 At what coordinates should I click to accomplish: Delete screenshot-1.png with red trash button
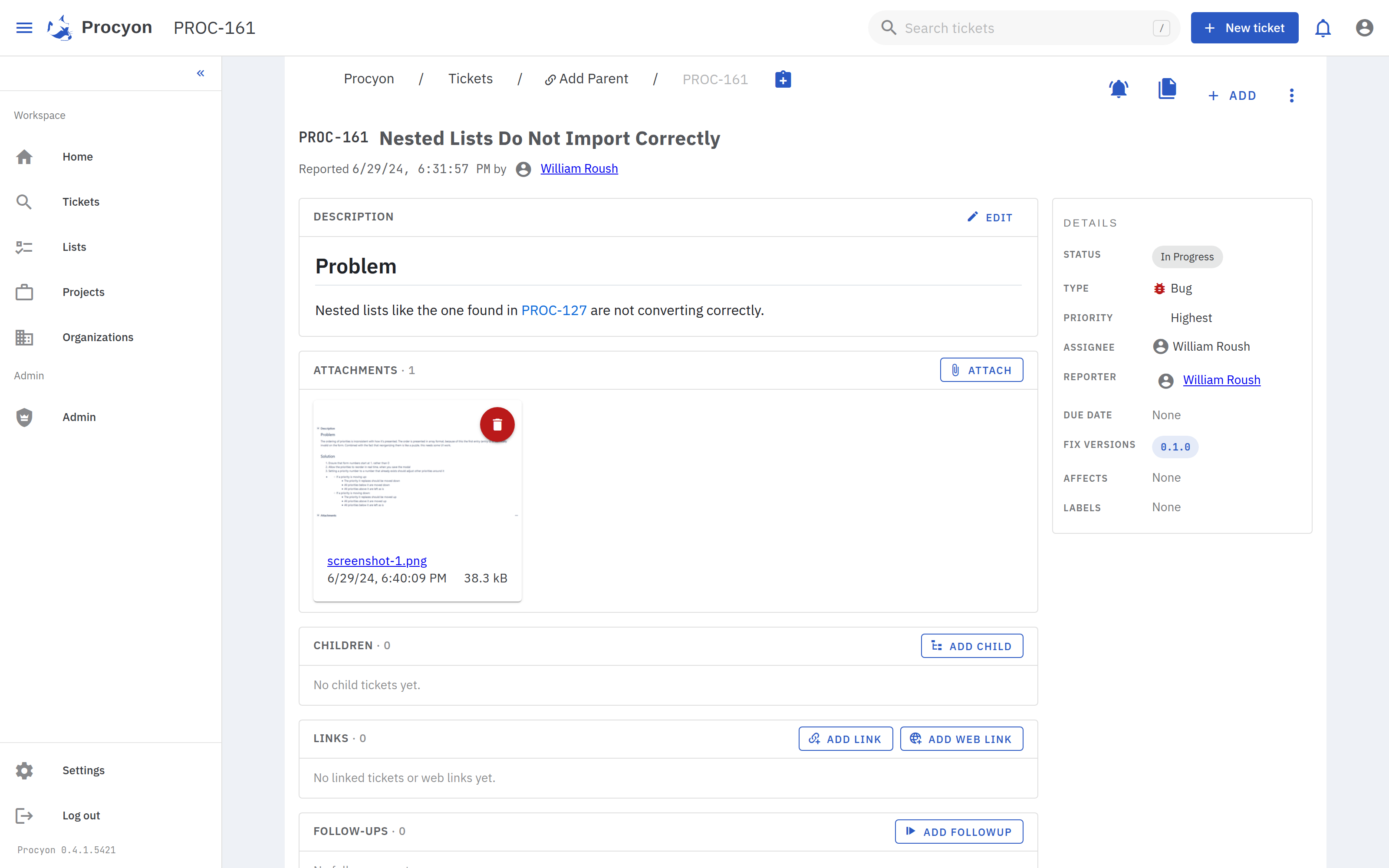(x=497, y=424)
